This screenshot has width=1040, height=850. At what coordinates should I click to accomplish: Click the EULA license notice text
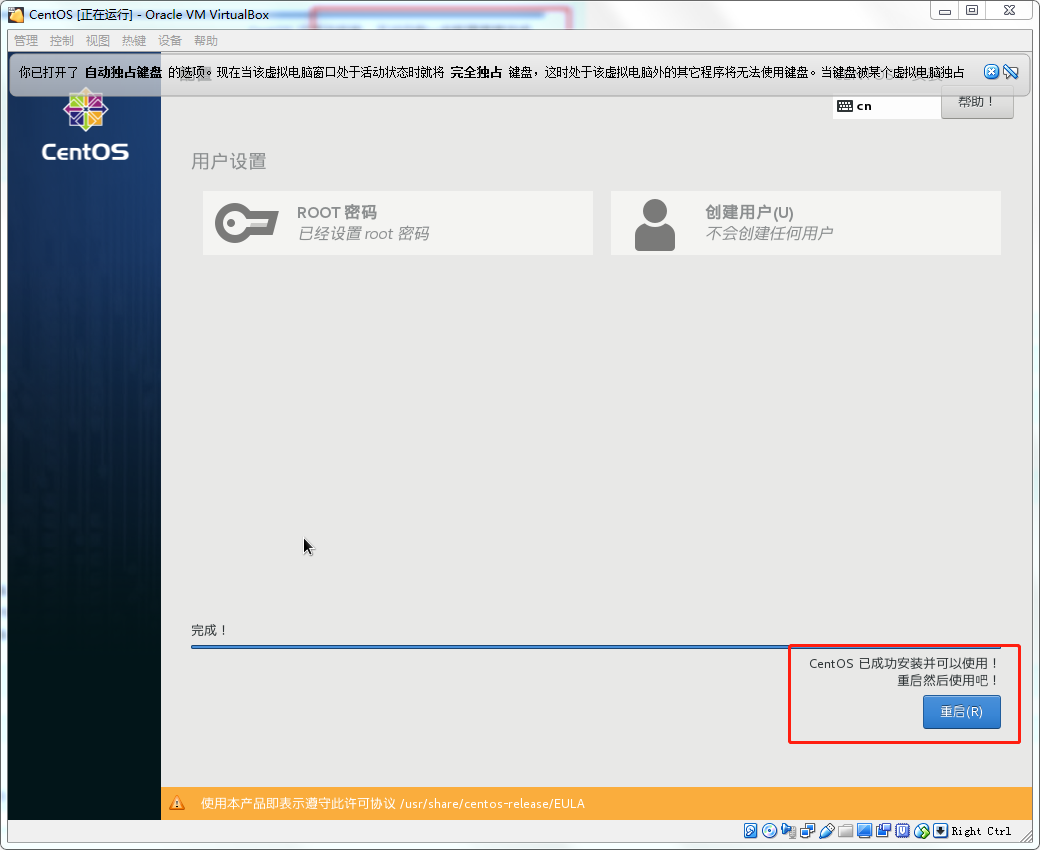(x=393, y=803)
